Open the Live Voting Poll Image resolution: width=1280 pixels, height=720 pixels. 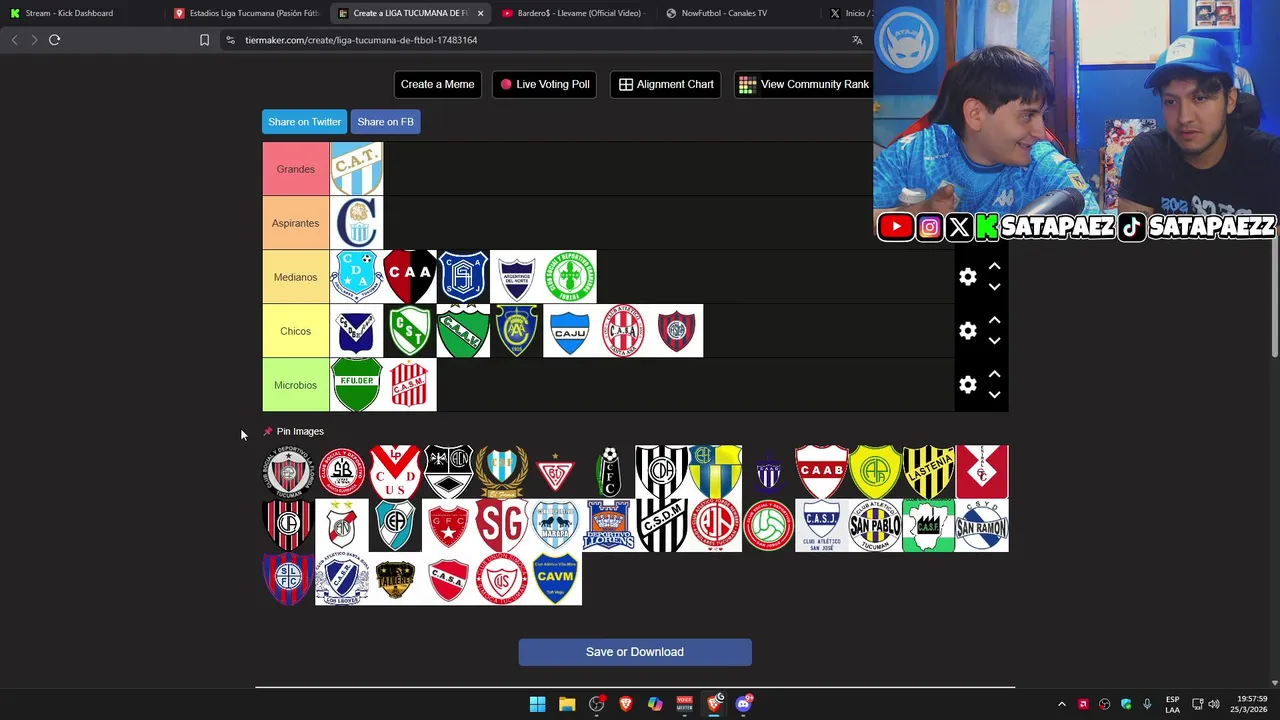point(544,84)
